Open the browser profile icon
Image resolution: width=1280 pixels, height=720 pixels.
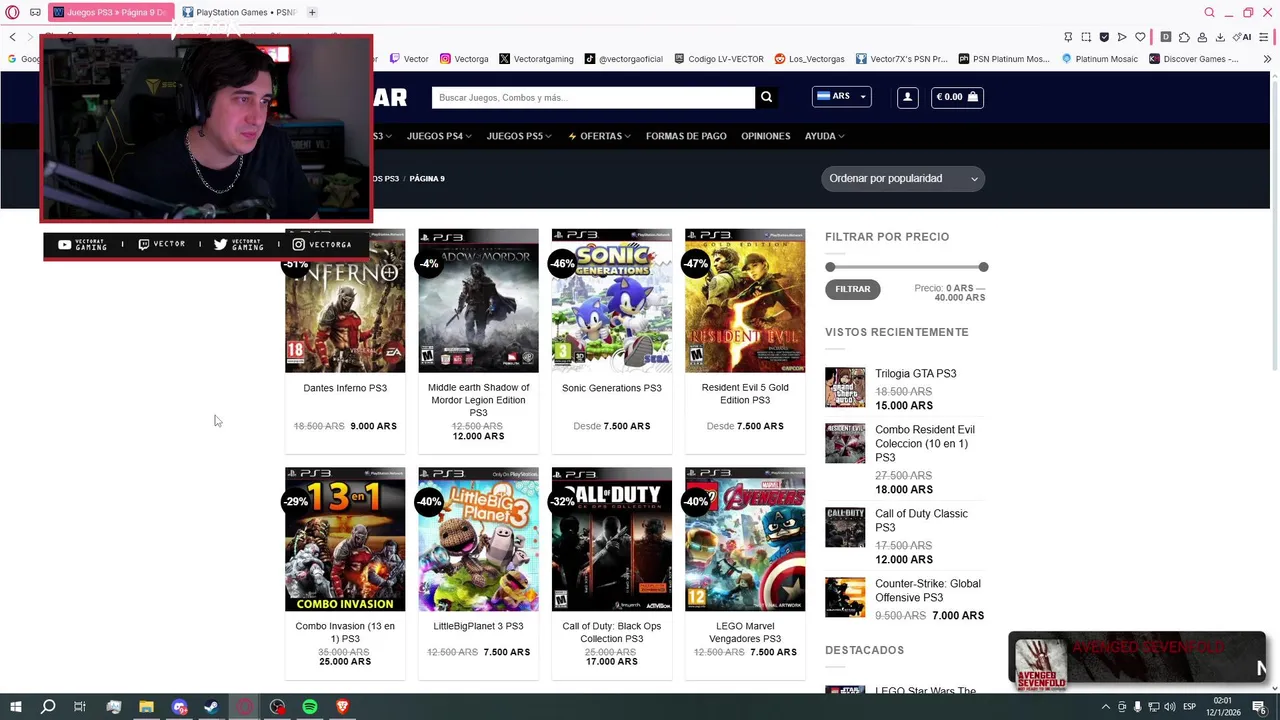coord(1202,37)
